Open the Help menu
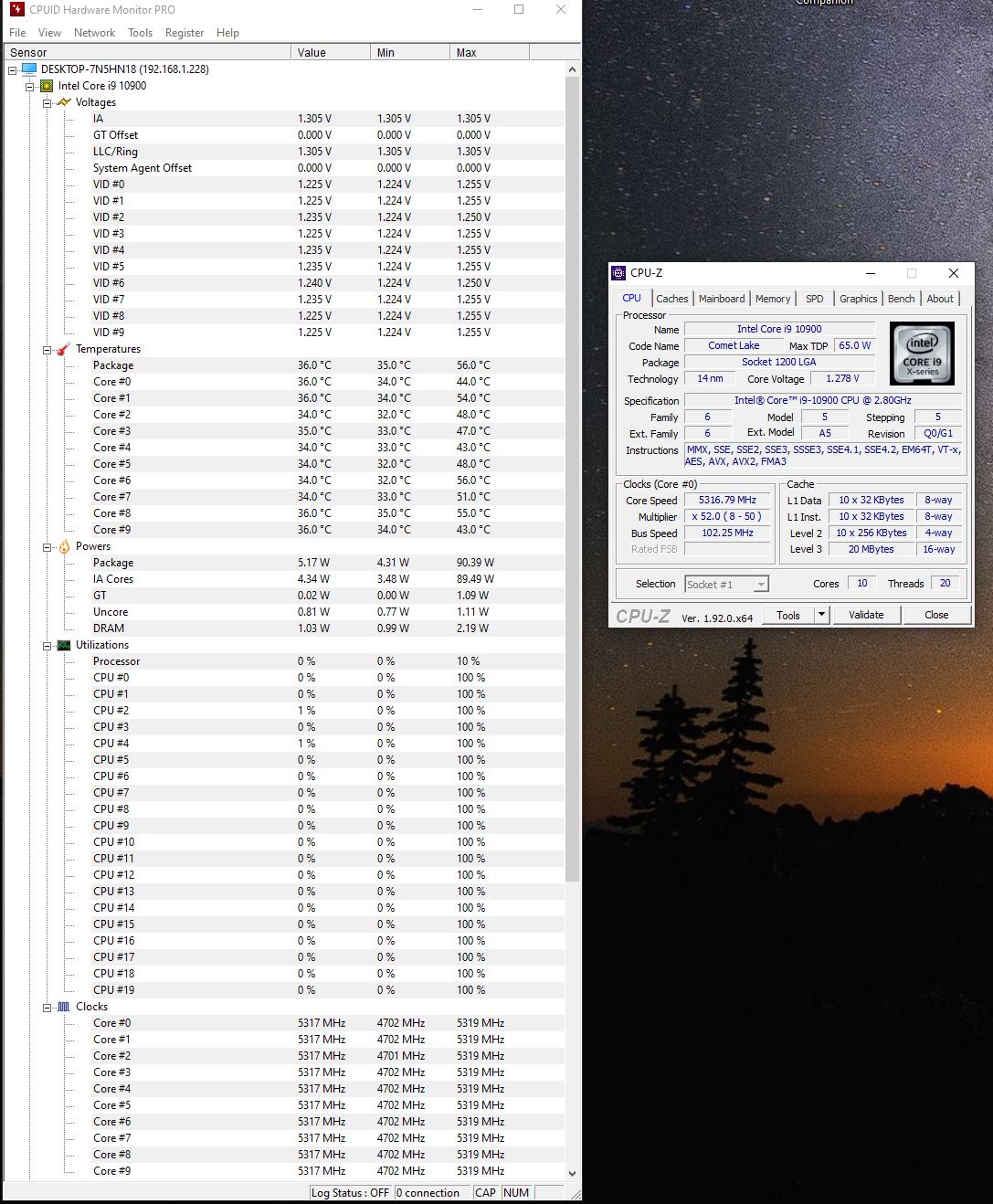The image size is (993, 1204). [x=227, y=33]
